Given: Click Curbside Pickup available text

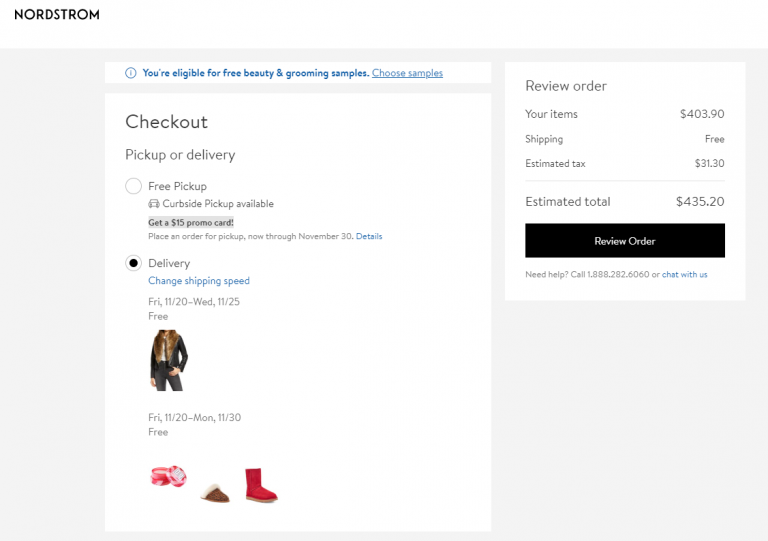Looking at the screenshot, I should pos(218,204).
